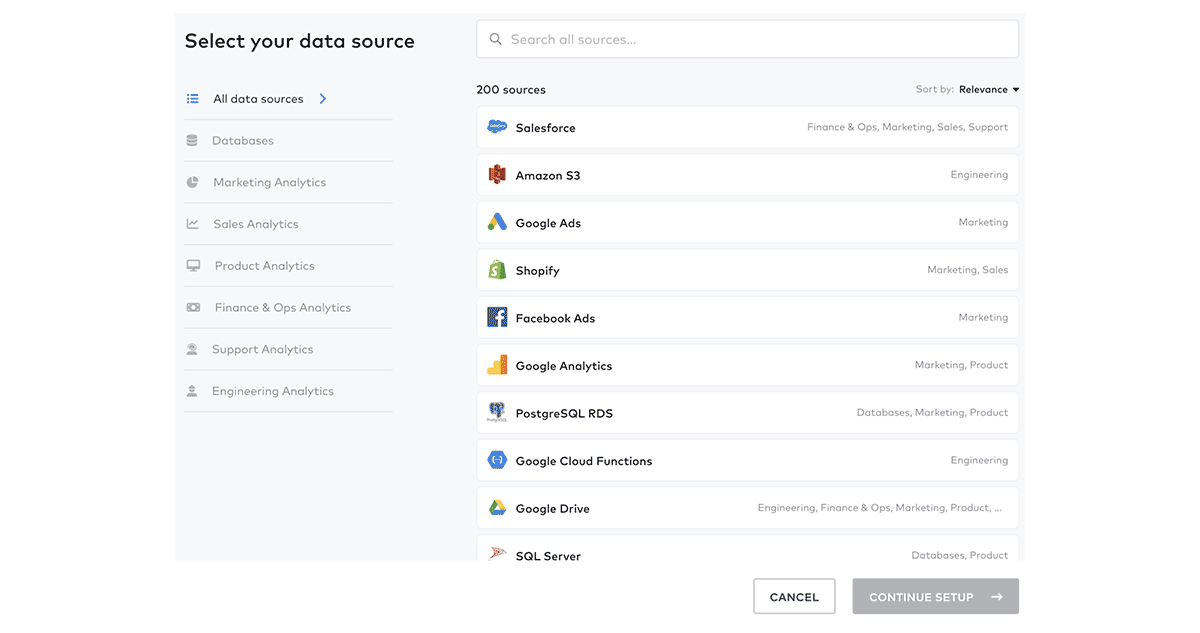This screenshot has height=633, width=1200.
Task: Click the Google Ads logo icon
Action: (497, 222)
